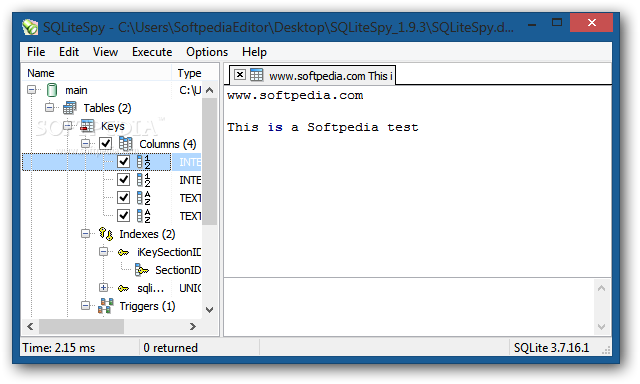Click the 'UNIC' type value for sqli...
This screenshot has height=384, width=640.
click(190, 288)
